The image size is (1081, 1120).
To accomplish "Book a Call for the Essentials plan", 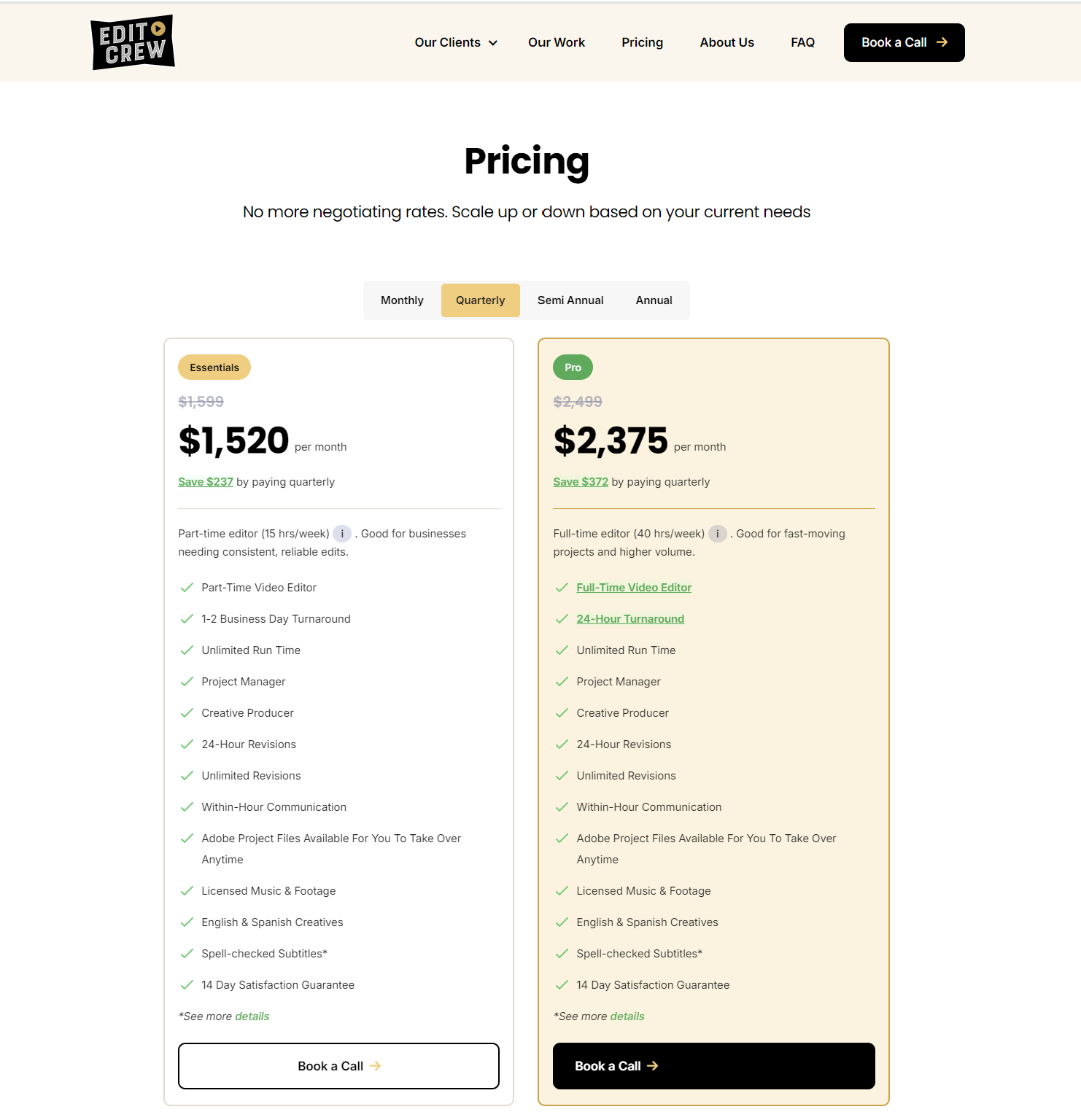I will coord(338,1066).
